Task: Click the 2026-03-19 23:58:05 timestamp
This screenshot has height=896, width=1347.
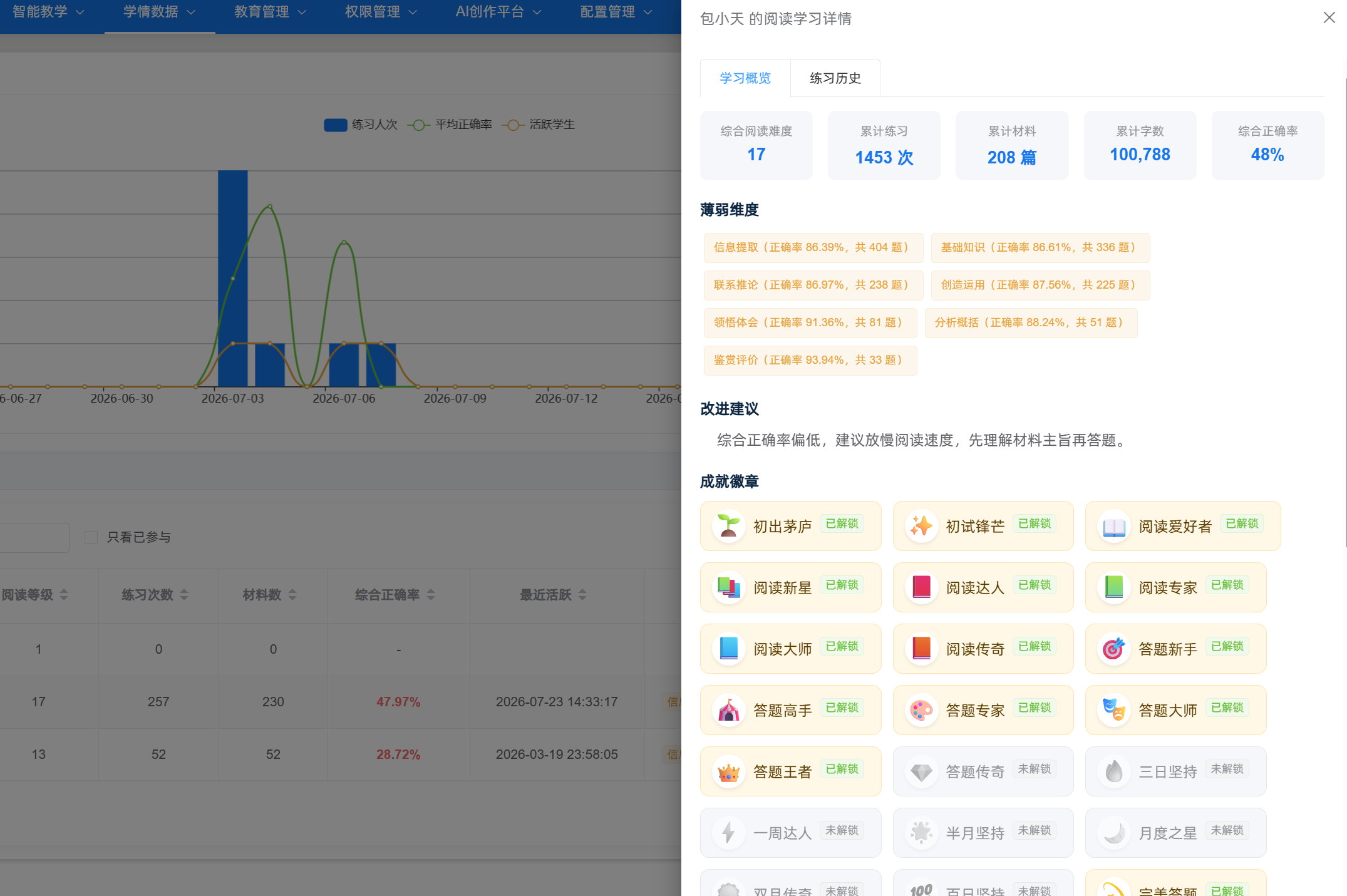Action: tap(557, 754)
